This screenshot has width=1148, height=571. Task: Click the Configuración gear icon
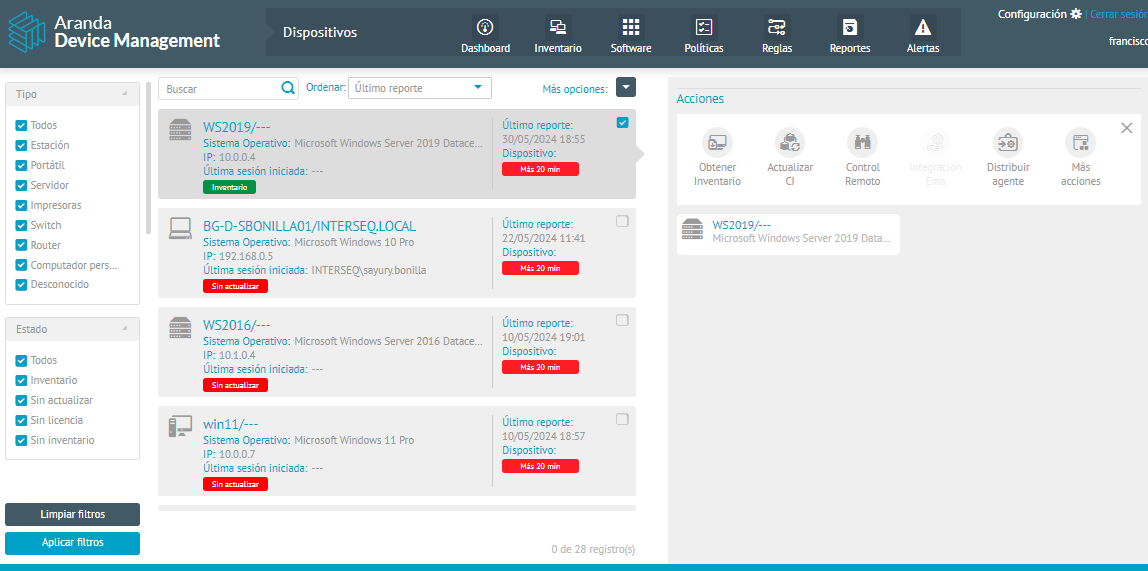(1076, 14)
